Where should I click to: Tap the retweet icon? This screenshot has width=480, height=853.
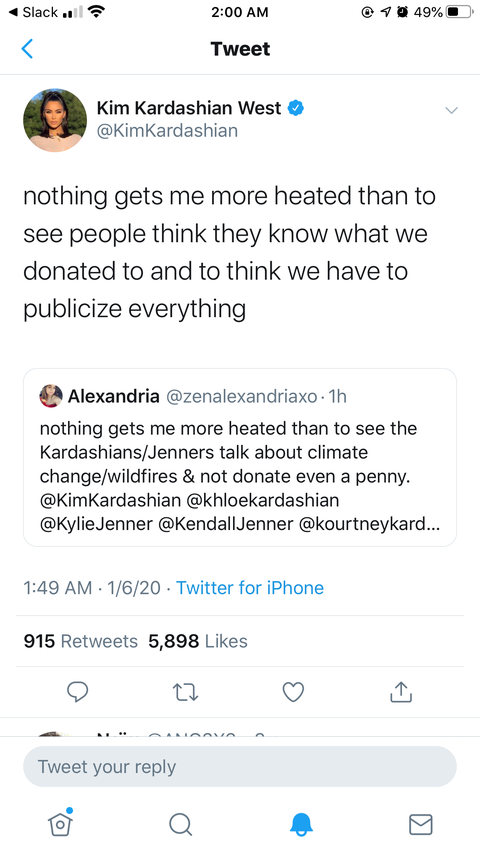[x=185, y=692]
